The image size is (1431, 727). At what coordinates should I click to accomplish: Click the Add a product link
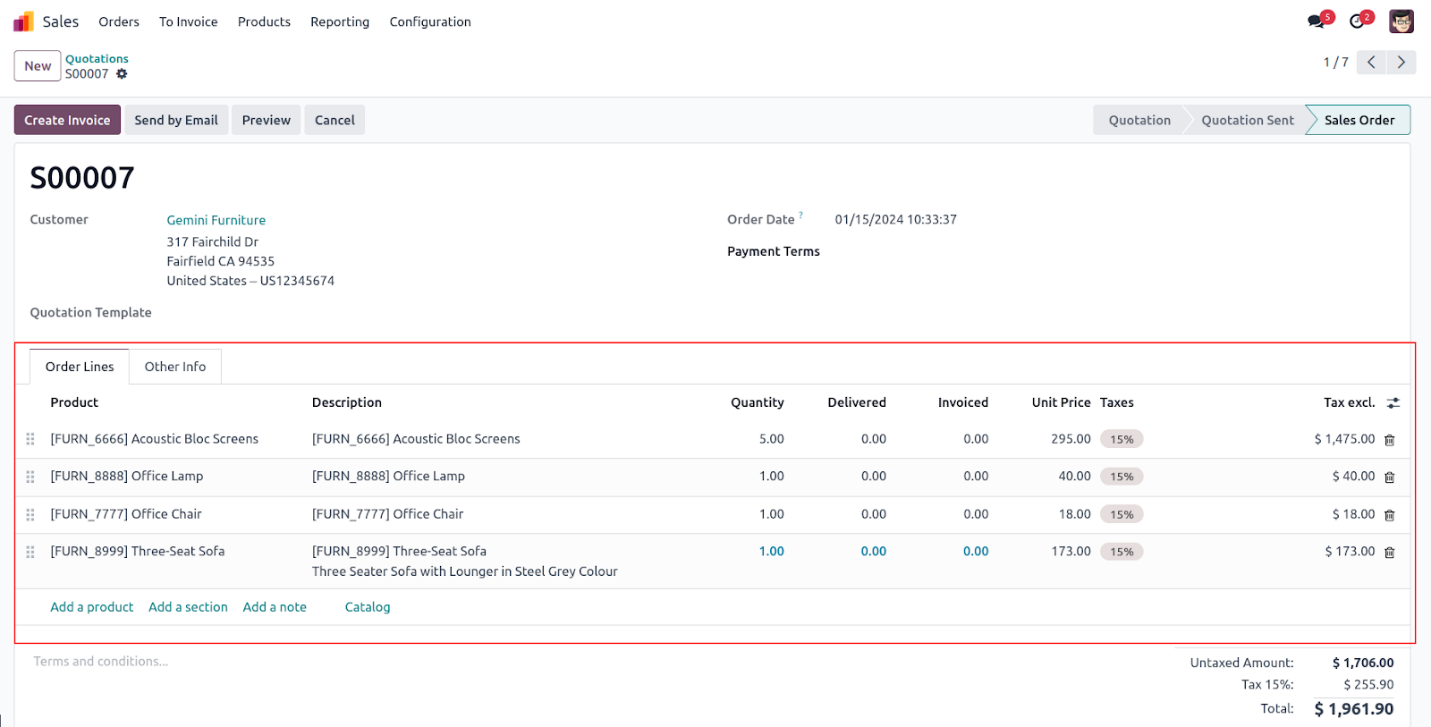tap(92, 607)
